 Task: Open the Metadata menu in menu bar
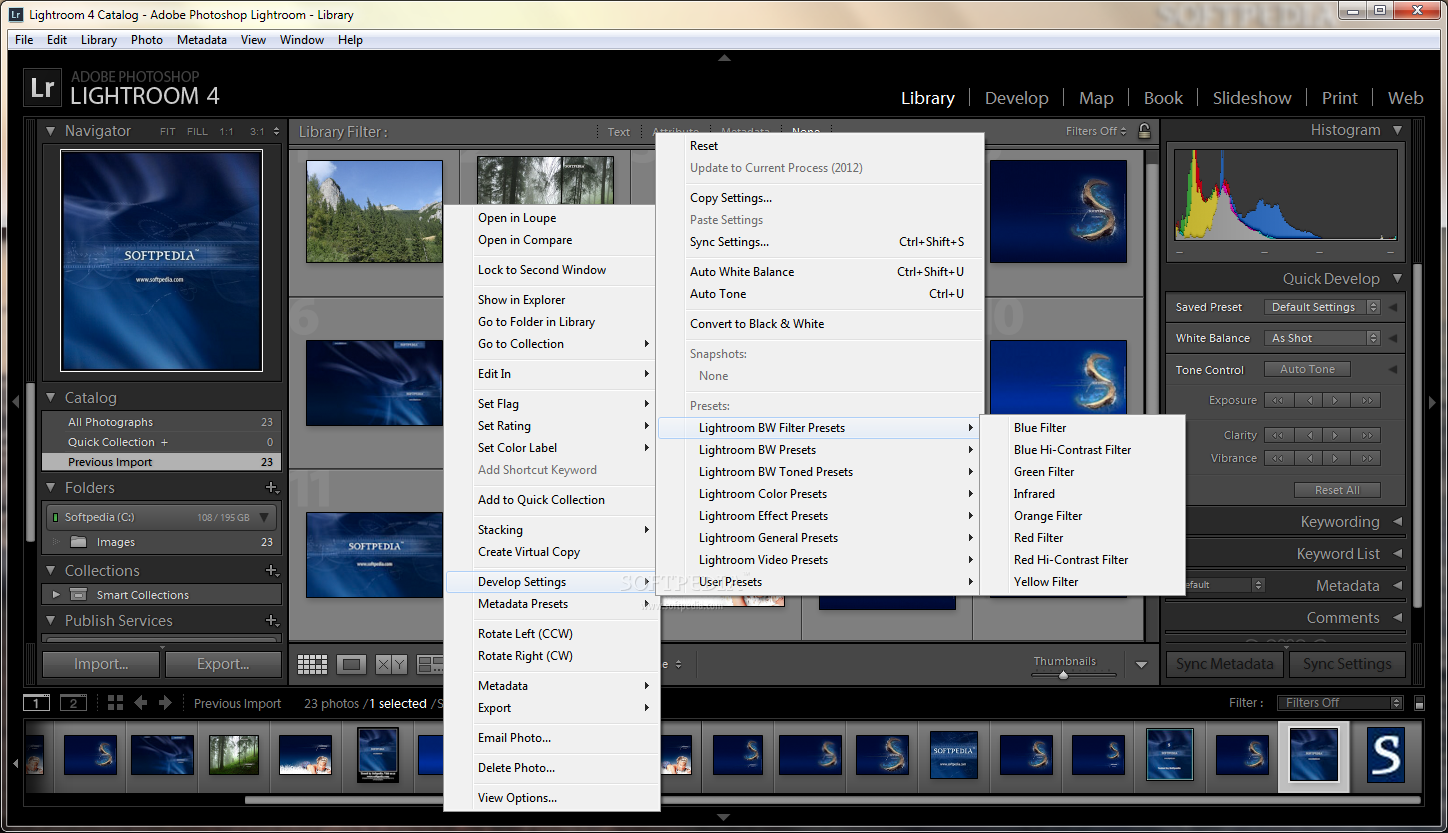tap(202, 40)
